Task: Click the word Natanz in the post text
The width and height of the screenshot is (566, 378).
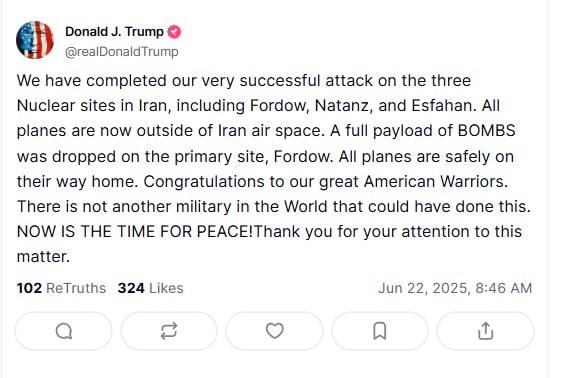Action: click(x=343, y=106)
